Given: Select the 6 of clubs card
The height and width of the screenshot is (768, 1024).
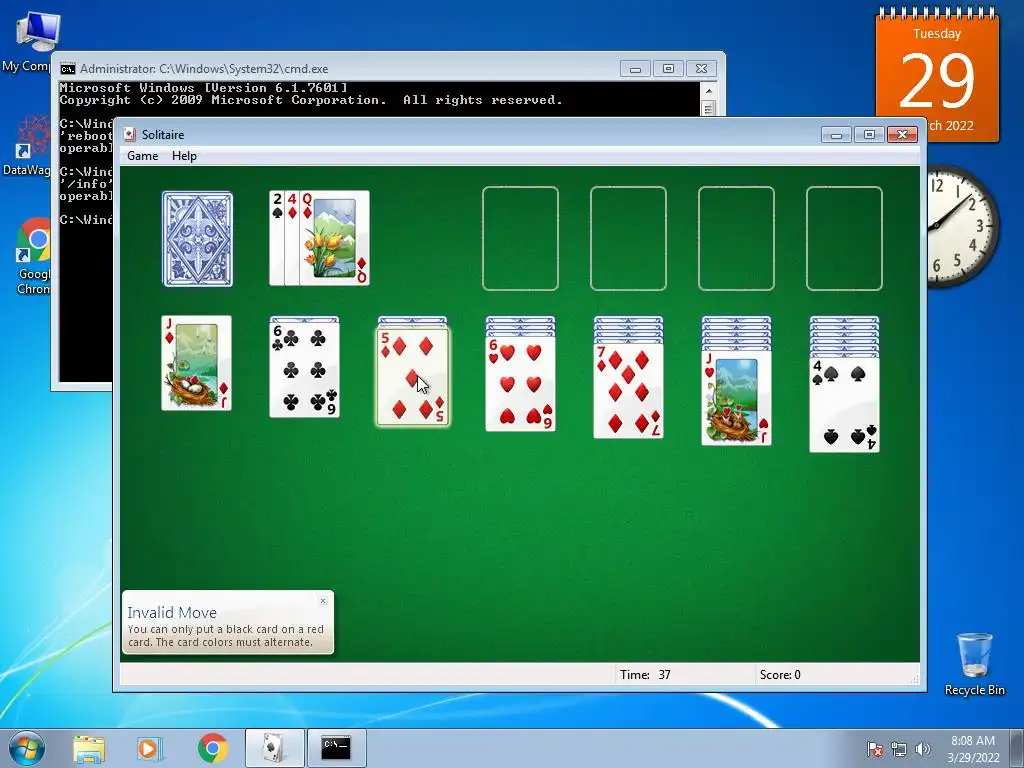Looking at the screenshot, I should 304,370.
